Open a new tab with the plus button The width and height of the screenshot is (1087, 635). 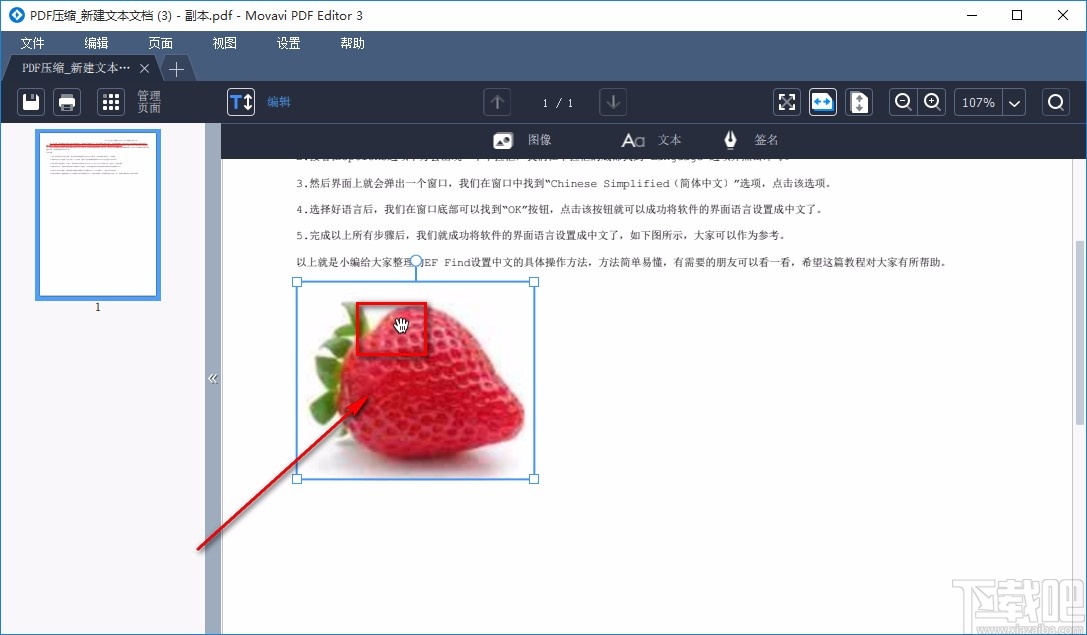(x=176, y=69)
